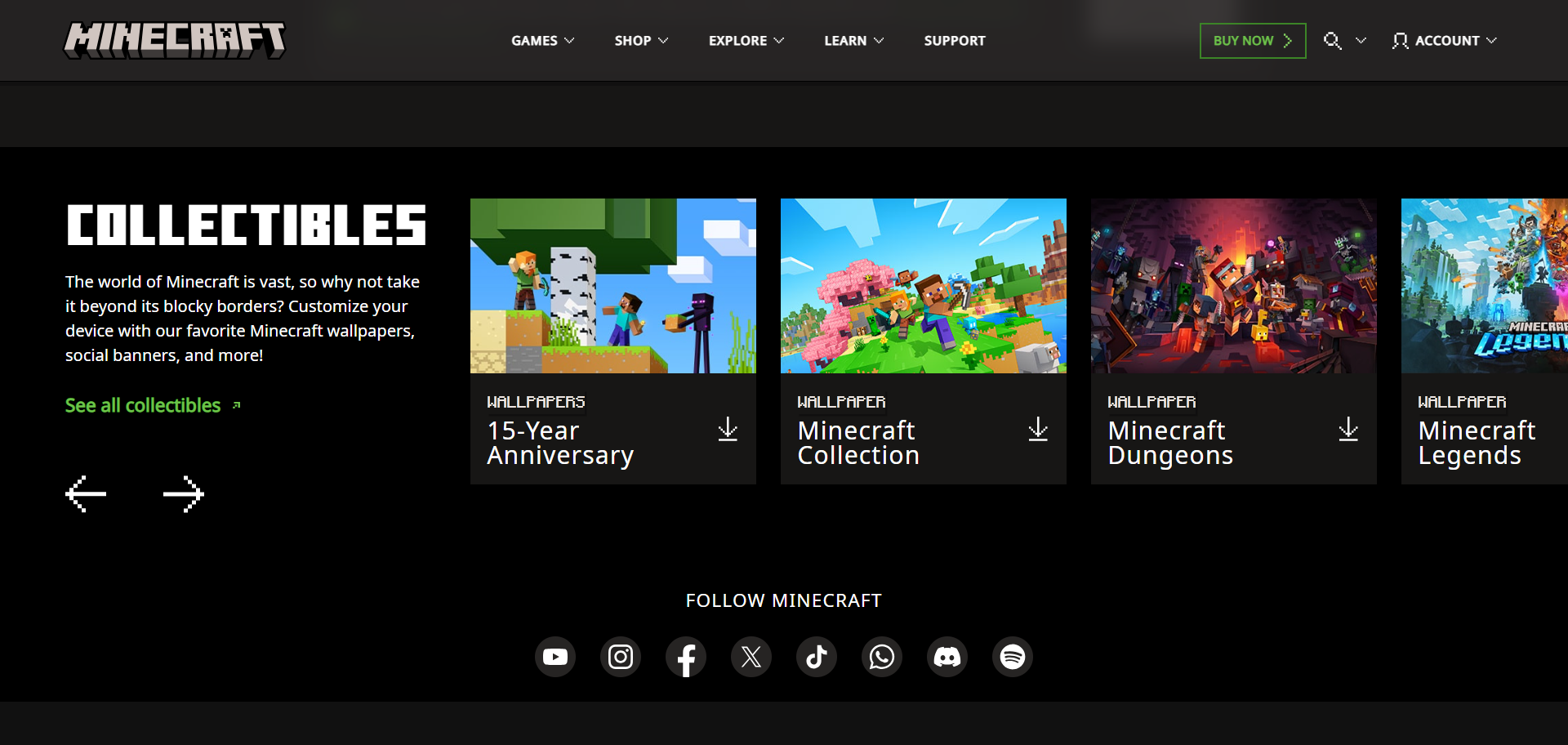The width and height of the screenshot is (1568, 745).
Task: Open Minecraft's YouTube channel icon
Action: coord(555,657)
